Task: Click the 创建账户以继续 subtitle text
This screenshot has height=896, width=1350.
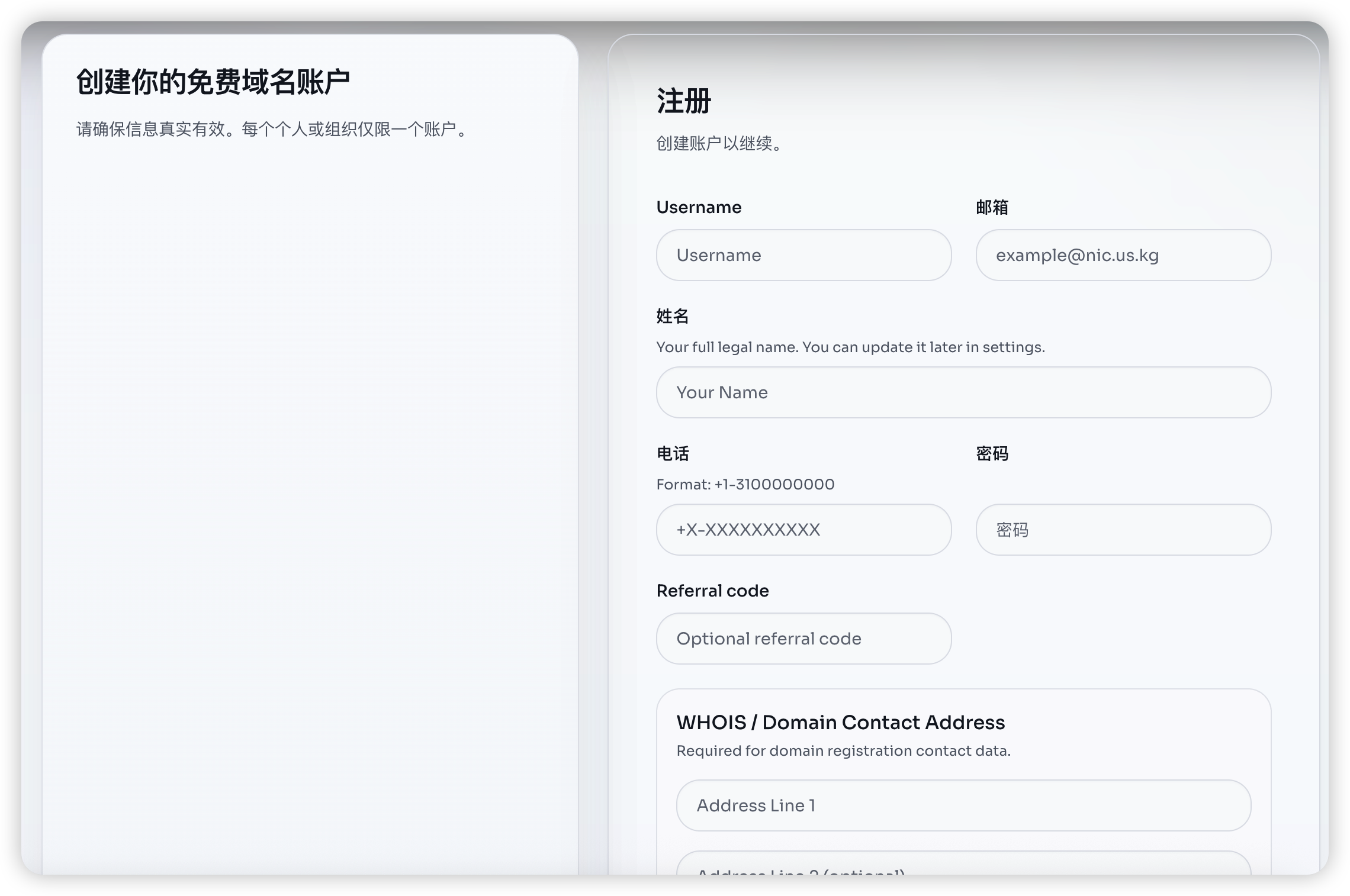Action: coord(721,143)
